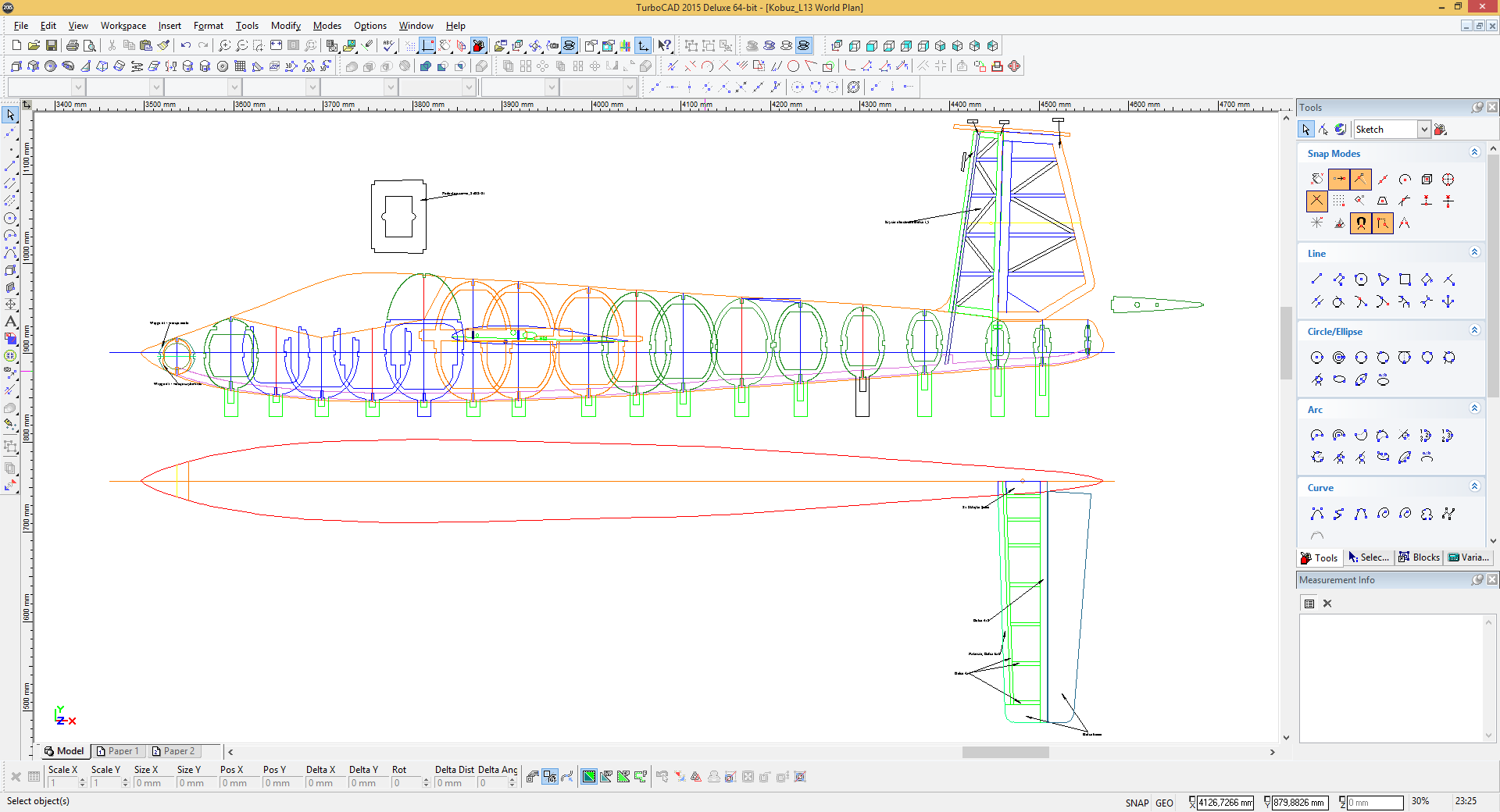The image size is (1500, 812).
Task: Open the Sketch dropdown in Tools palette
Action: point(1423,130)
